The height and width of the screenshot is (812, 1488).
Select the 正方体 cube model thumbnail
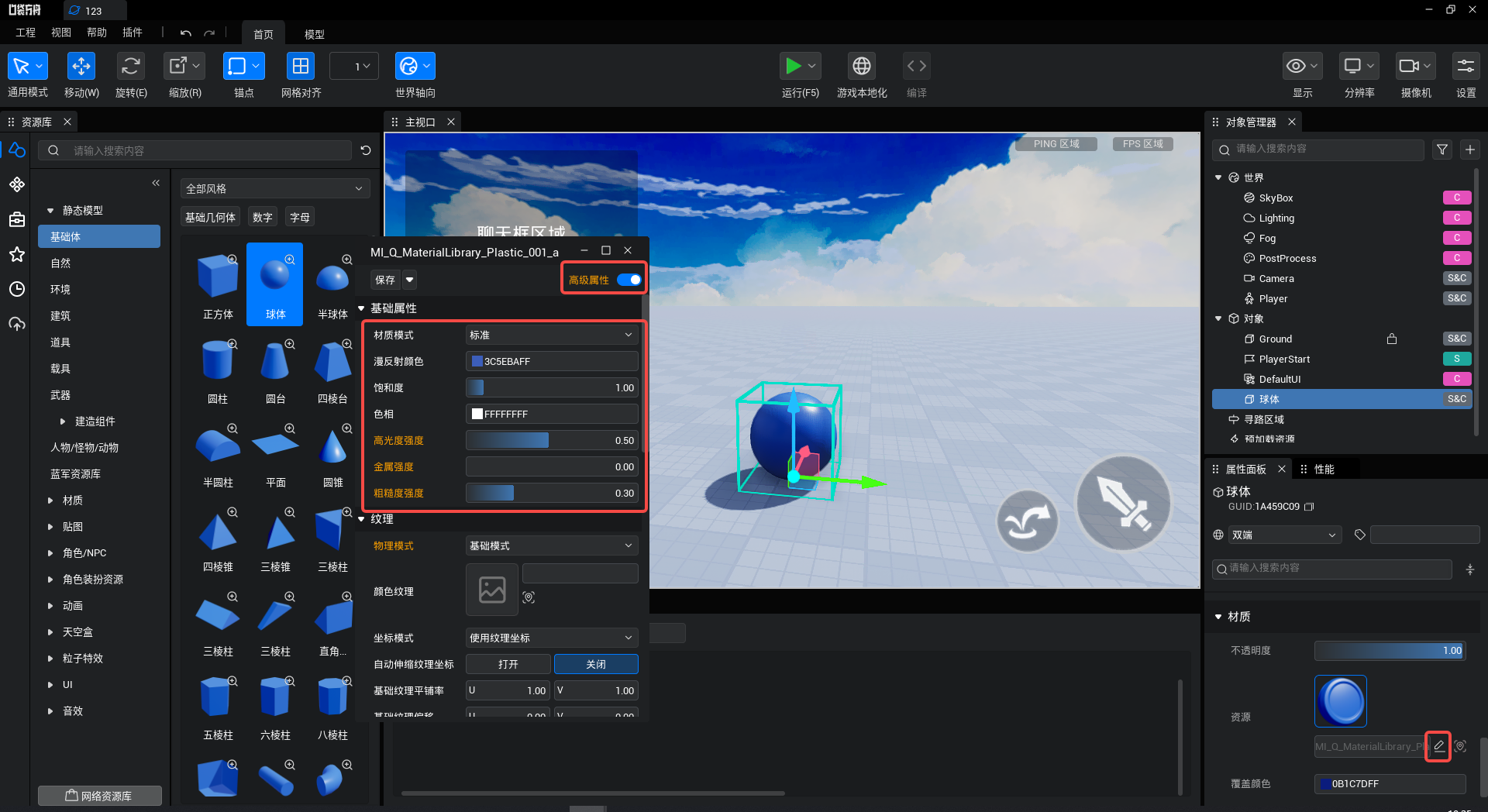[x=218, y=285]
